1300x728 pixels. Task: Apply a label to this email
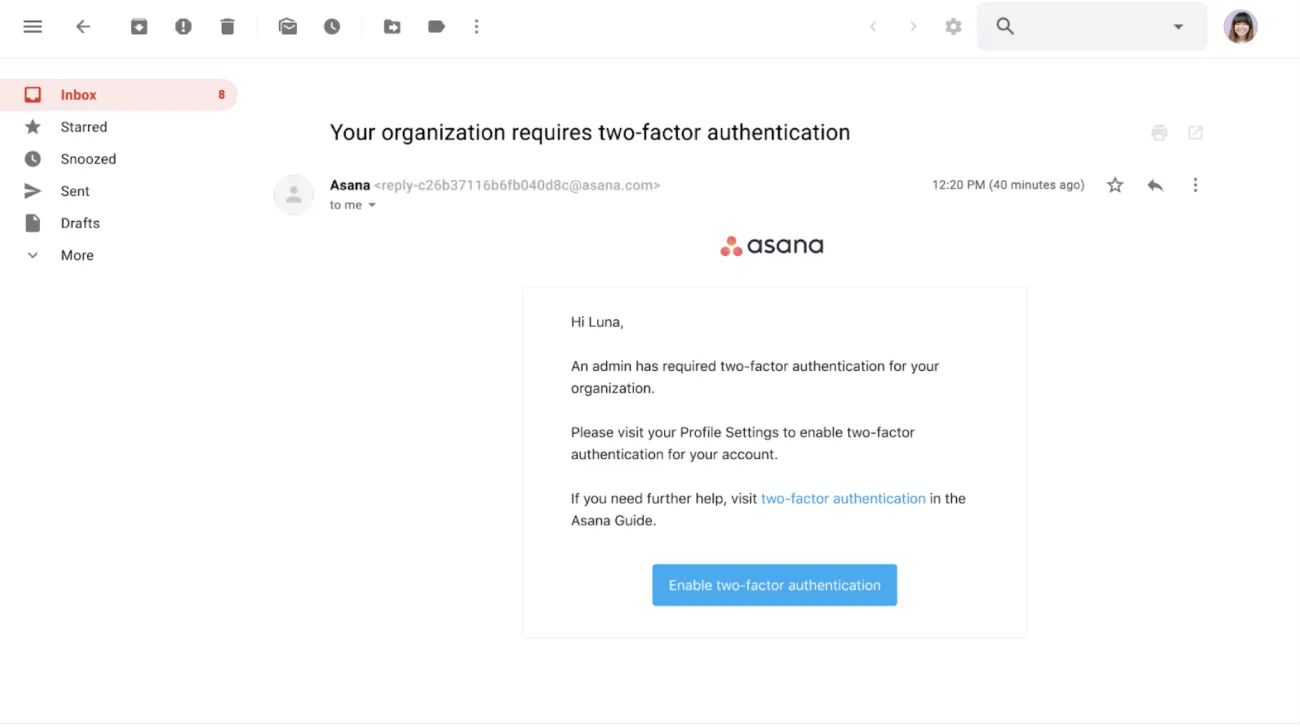pos(436,26)
